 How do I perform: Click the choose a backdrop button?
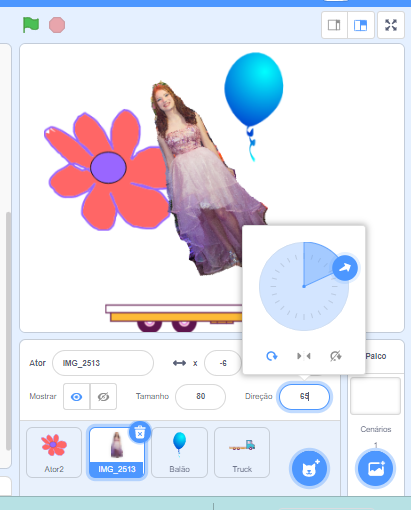[376, 469]
